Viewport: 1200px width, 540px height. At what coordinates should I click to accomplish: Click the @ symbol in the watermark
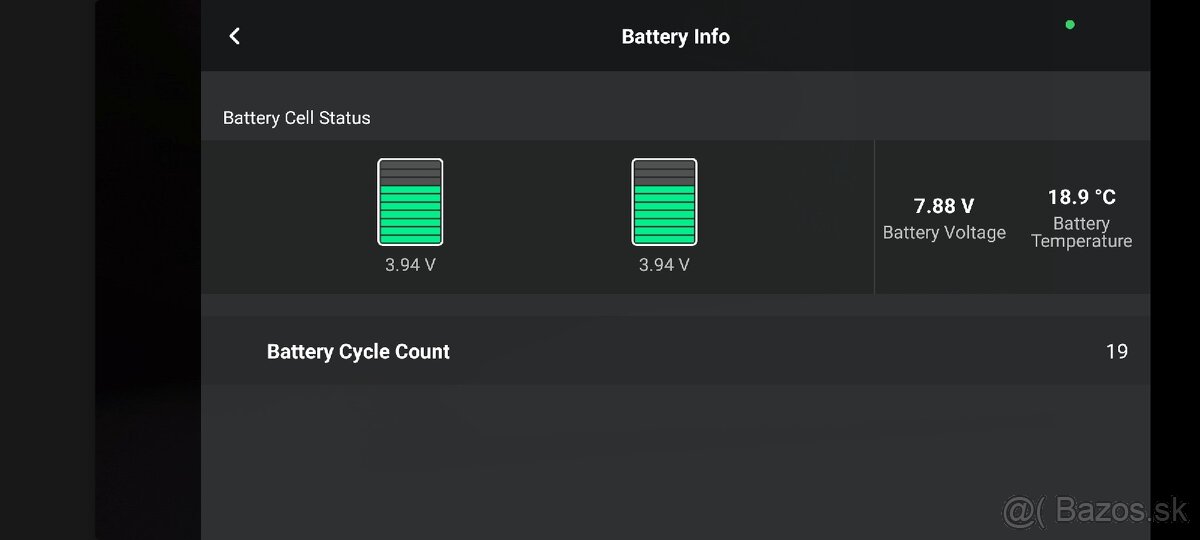(1019, 512)
